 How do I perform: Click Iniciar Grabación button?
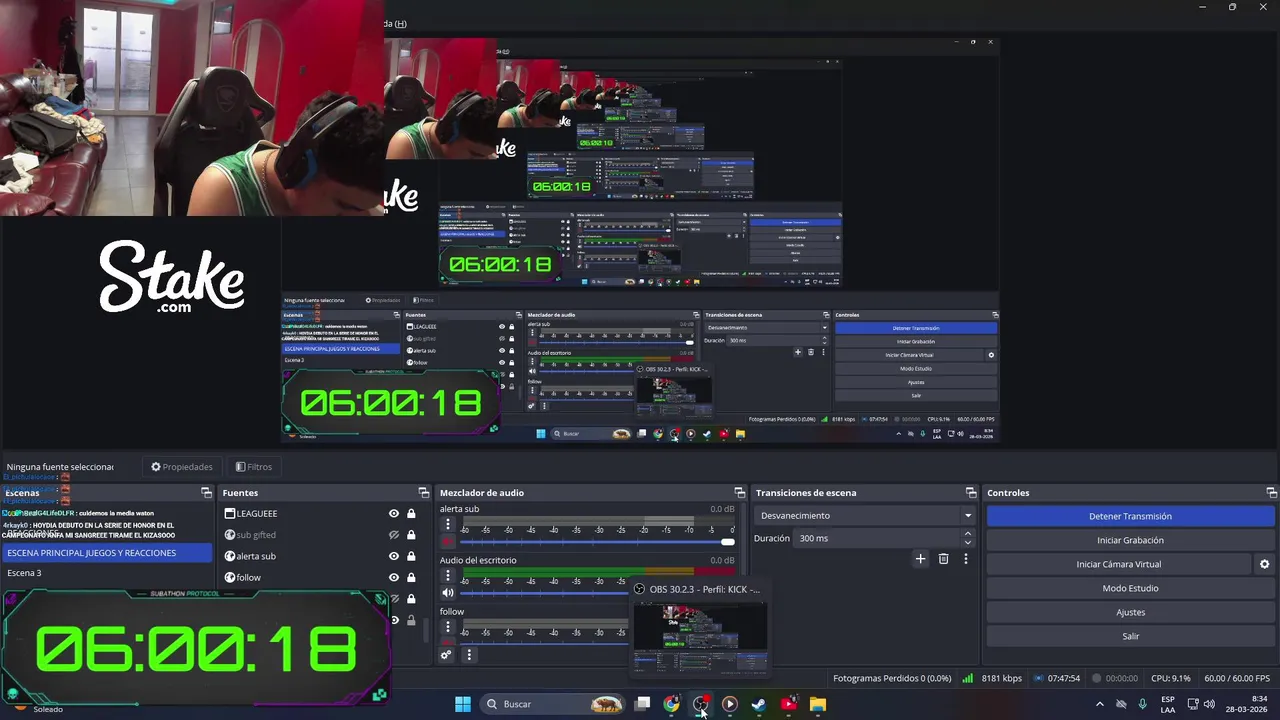tap(1130, 540)
